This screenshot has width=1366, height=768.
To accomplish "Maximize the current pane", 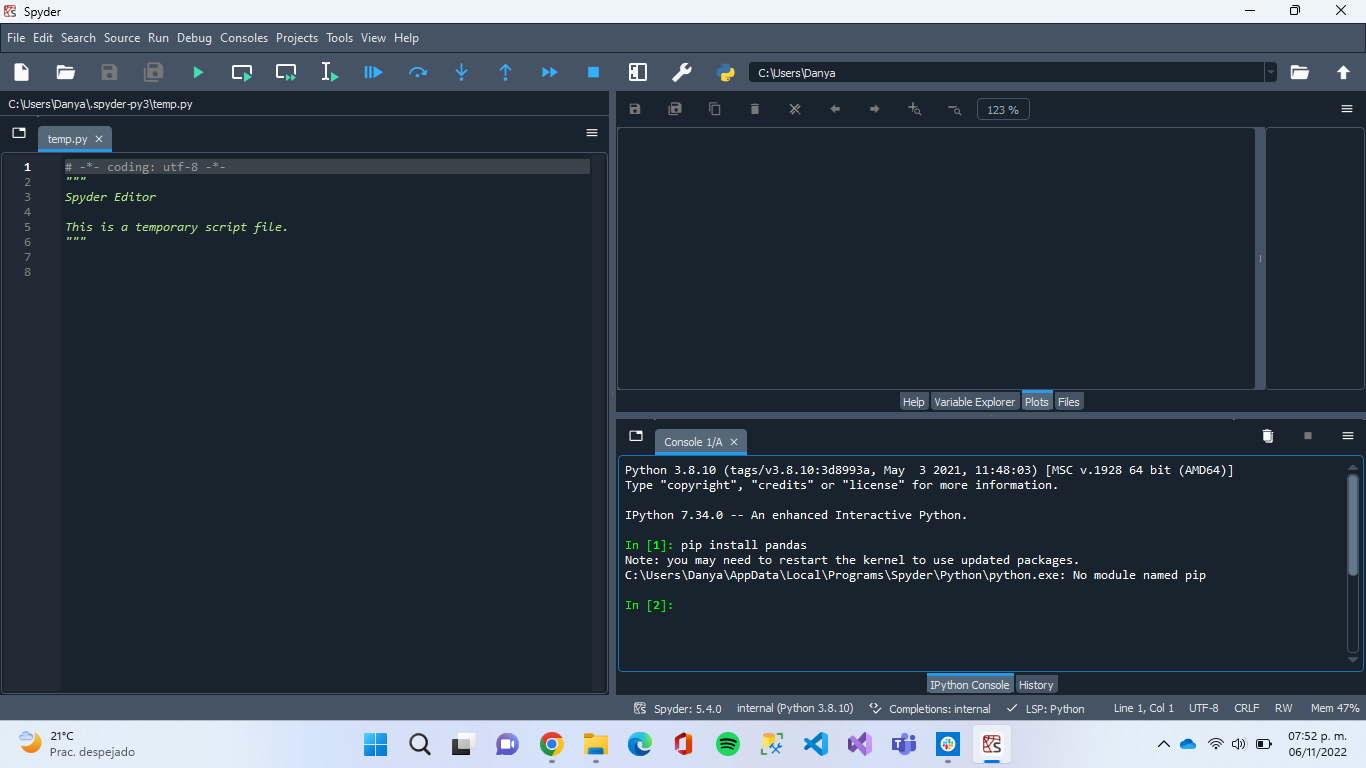I will click(638, 72).
